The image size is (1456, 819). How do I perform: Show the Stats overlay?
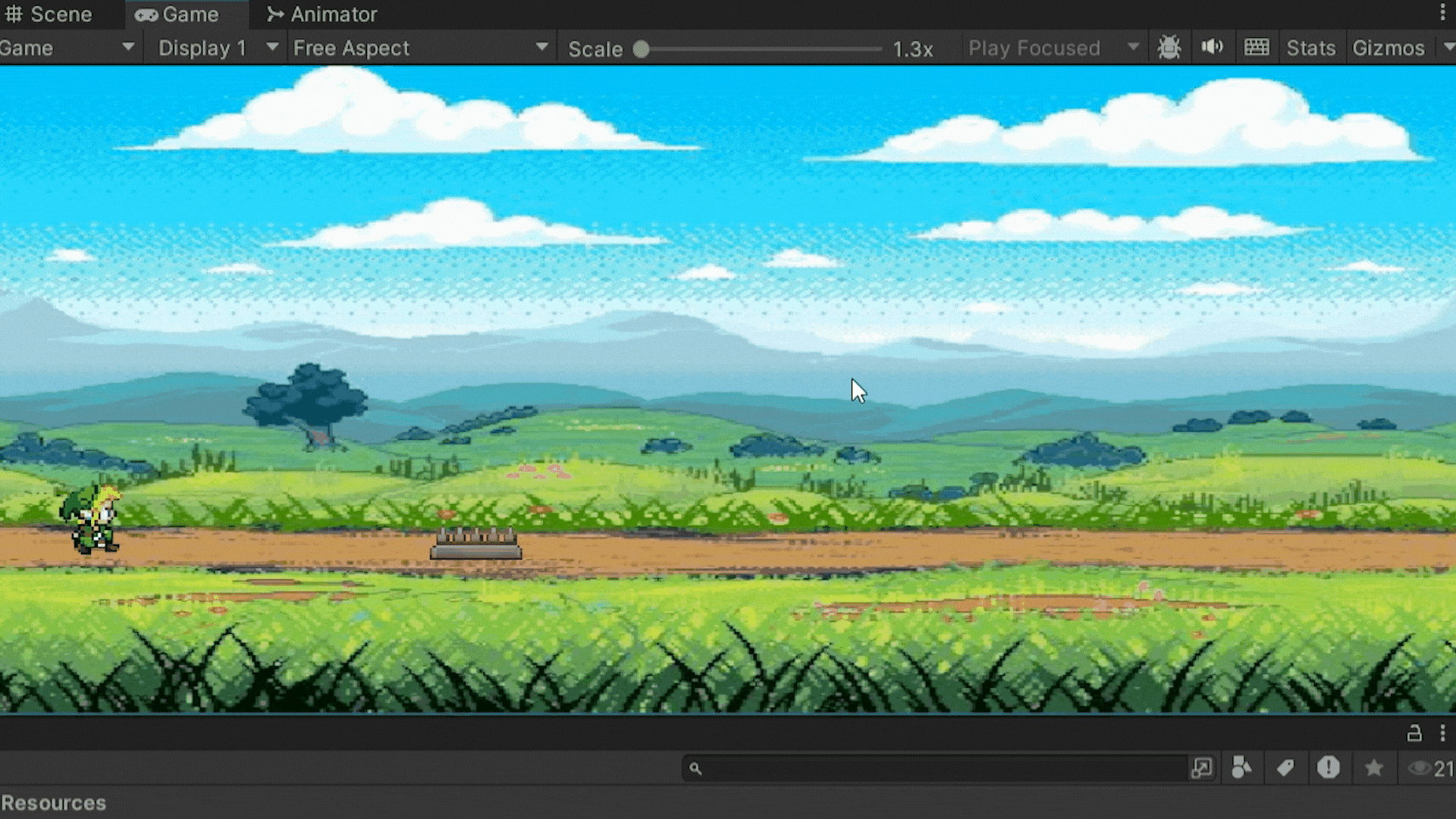tap(1310, 48)
